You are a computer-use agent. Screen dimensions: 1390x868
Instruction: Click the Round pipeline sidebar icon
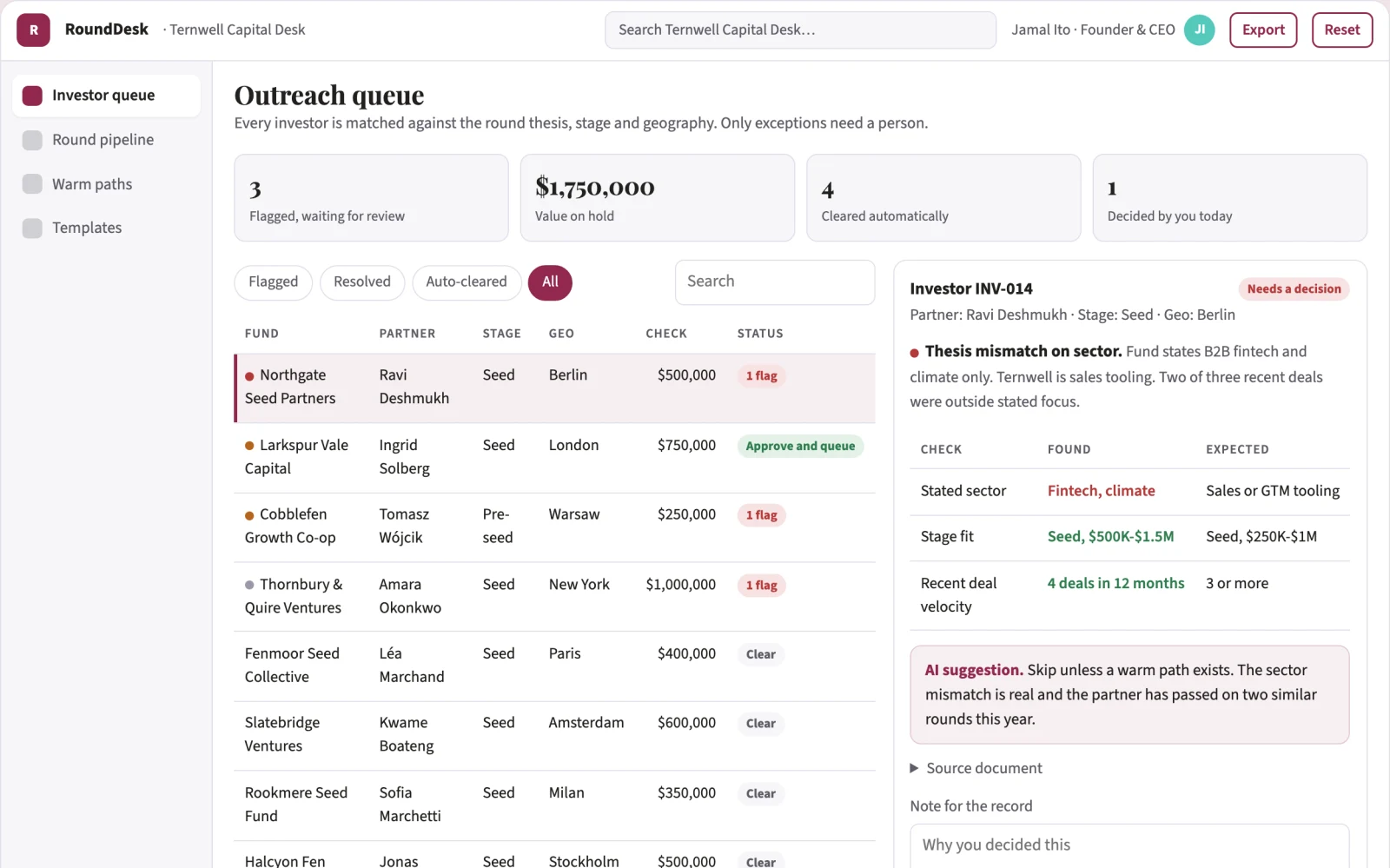coord(32,140)
